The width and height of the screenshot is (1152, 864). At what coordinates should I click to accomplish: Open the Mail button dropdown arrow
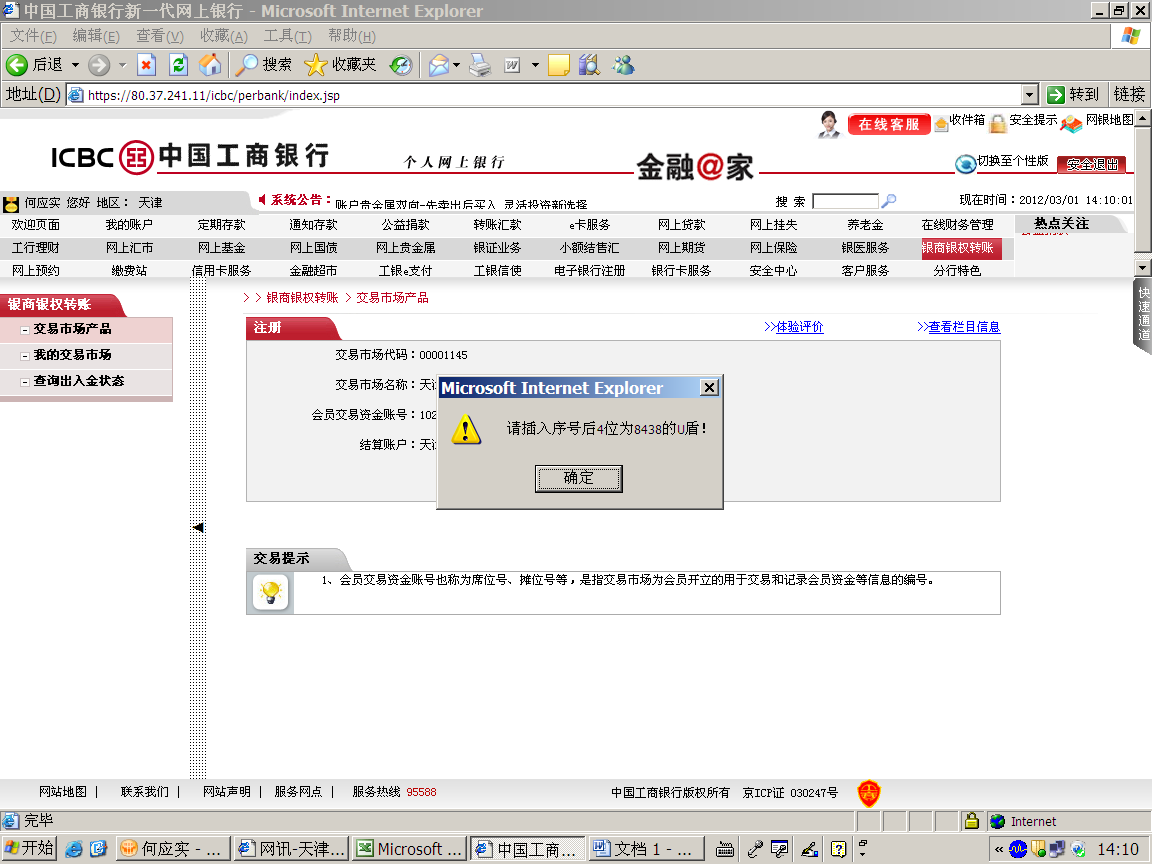pos(456,65)
